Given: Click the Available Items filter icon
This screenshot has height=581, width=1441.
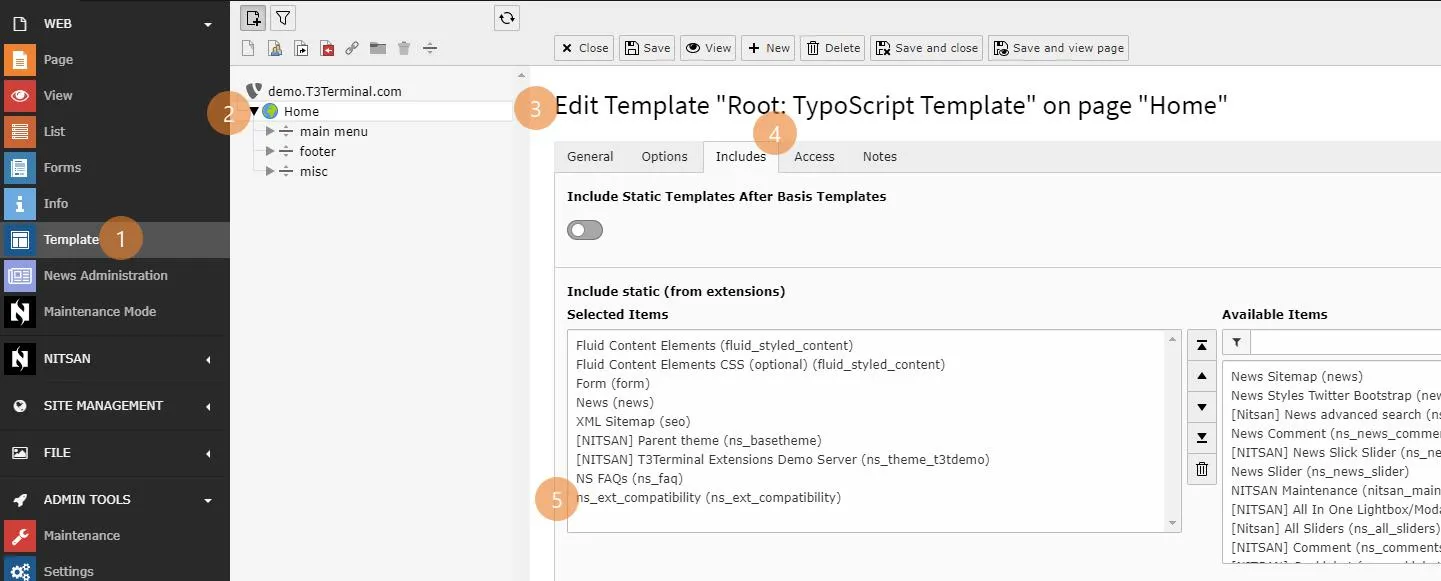Looking at the screenshot, I should click(x=1236, y=343).
